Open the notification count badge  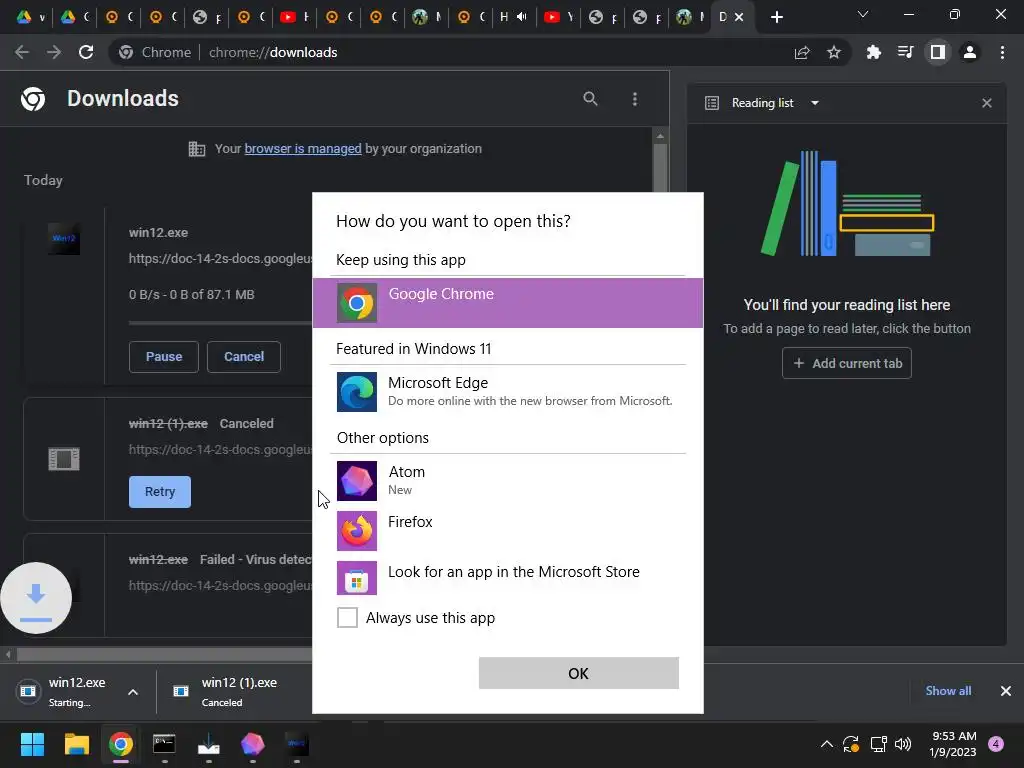[x=996, y=744]
